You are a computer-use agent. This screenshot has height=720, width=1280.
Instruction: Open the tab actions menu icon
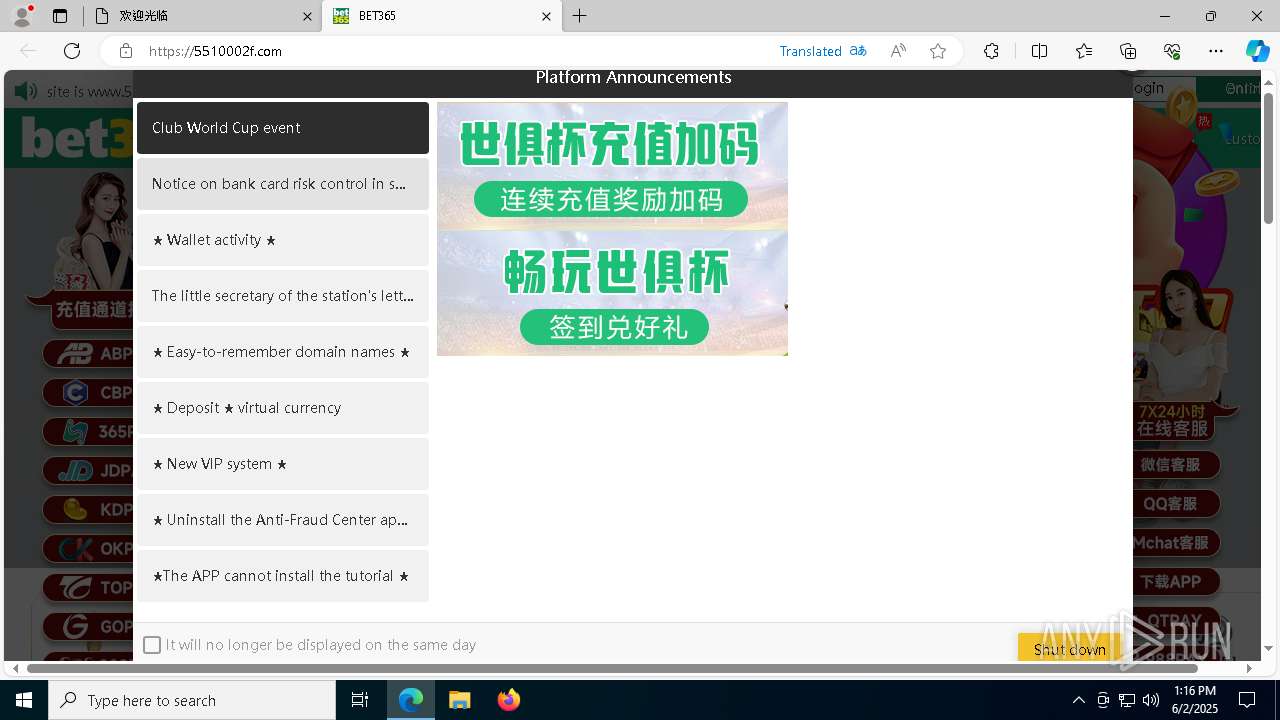coord(60,16)
